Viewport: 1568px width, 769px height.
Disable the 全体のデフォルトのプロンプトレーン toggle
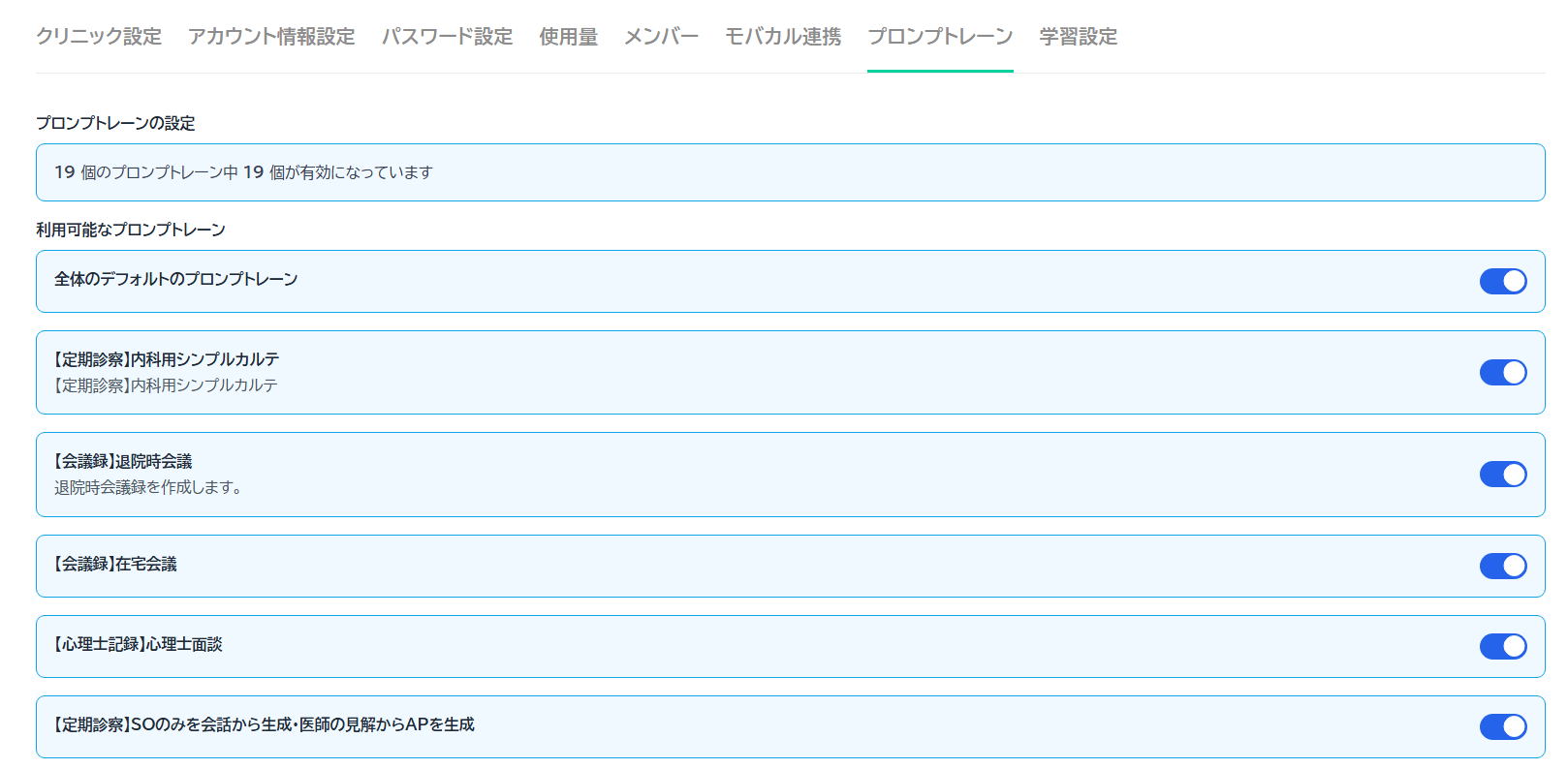pyautogui.click(x=1502, y=281)
